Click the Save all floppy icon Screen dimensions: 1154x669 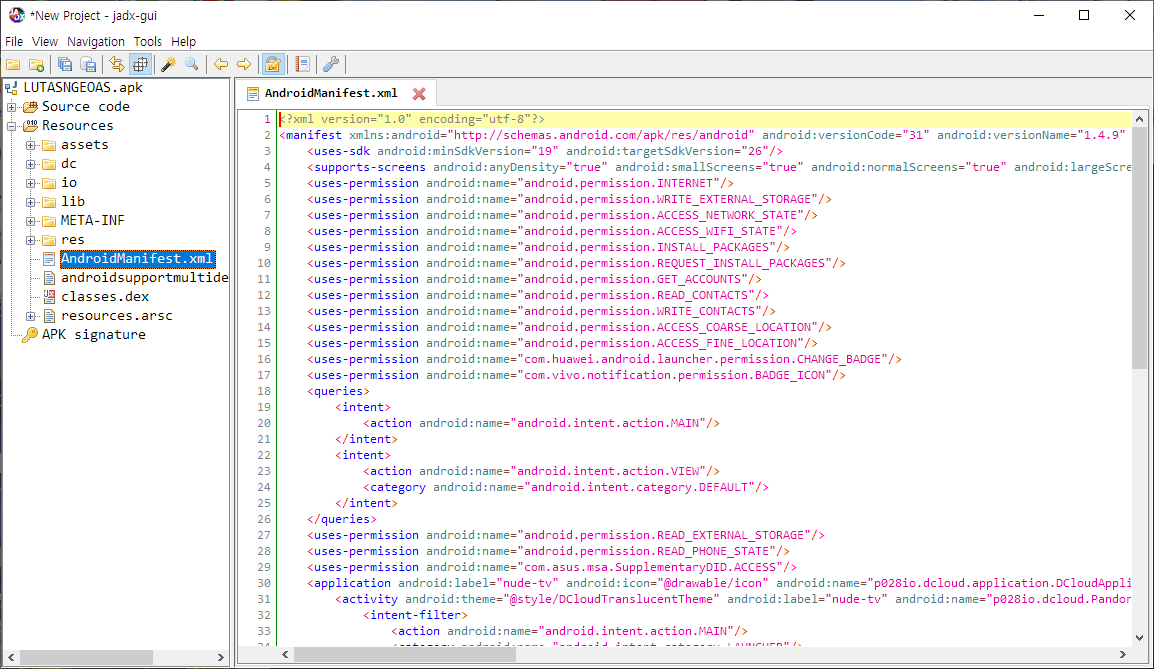tap(65, 65)
